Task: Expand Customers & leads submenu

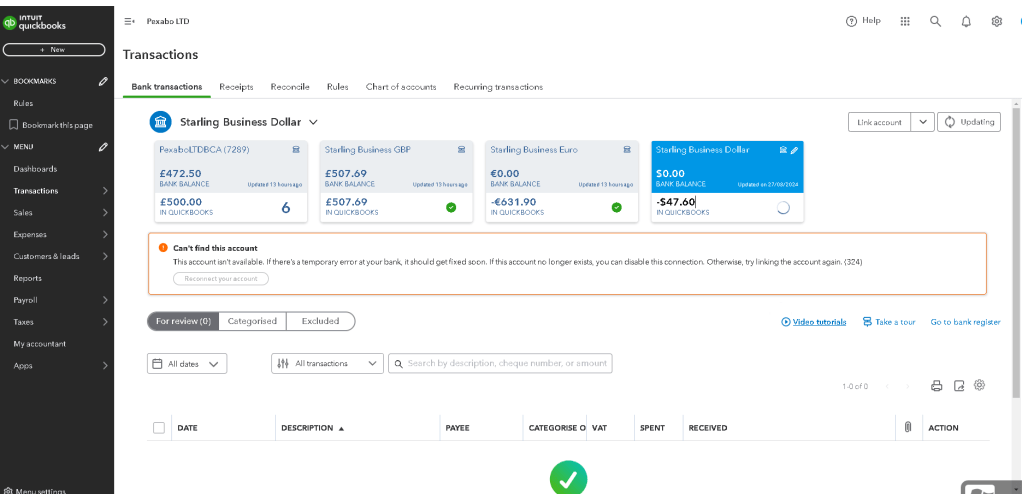Action: [106, 256]
